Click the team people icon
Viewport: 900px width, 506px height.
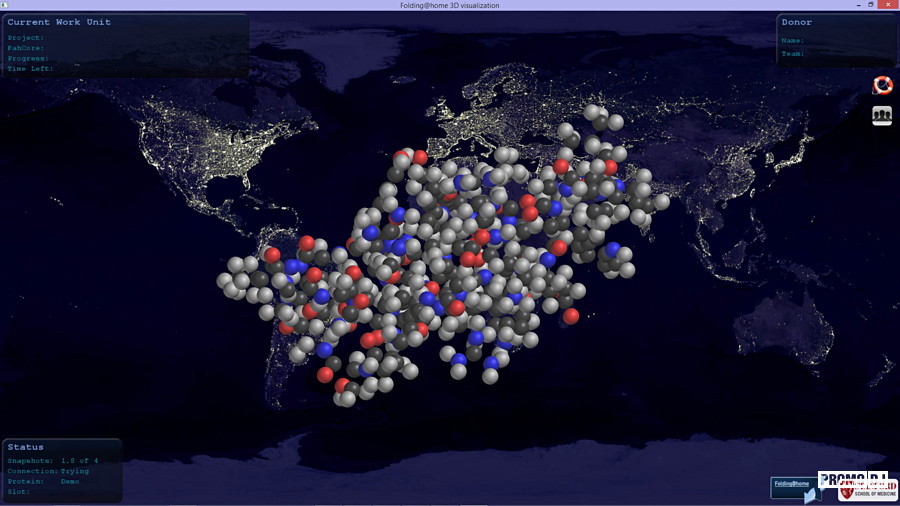882,116
